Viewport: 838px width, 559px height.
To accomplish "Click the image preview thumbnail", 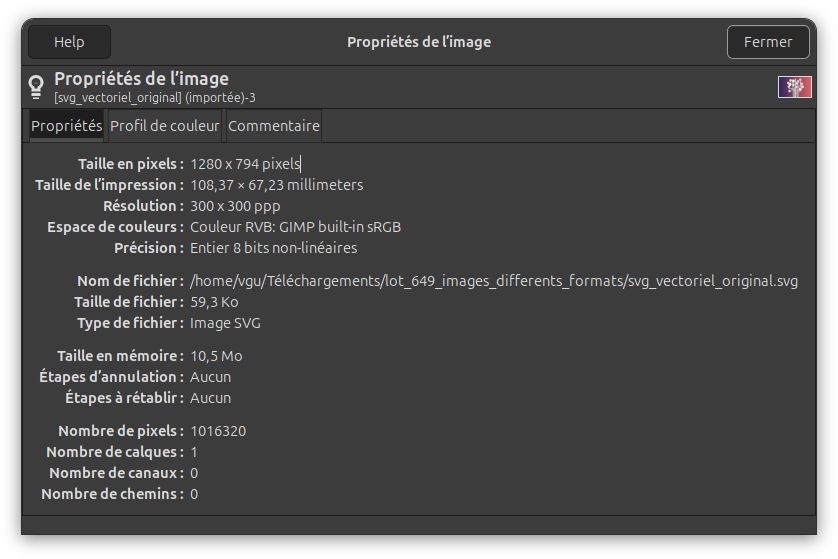I will pos(794,87).
